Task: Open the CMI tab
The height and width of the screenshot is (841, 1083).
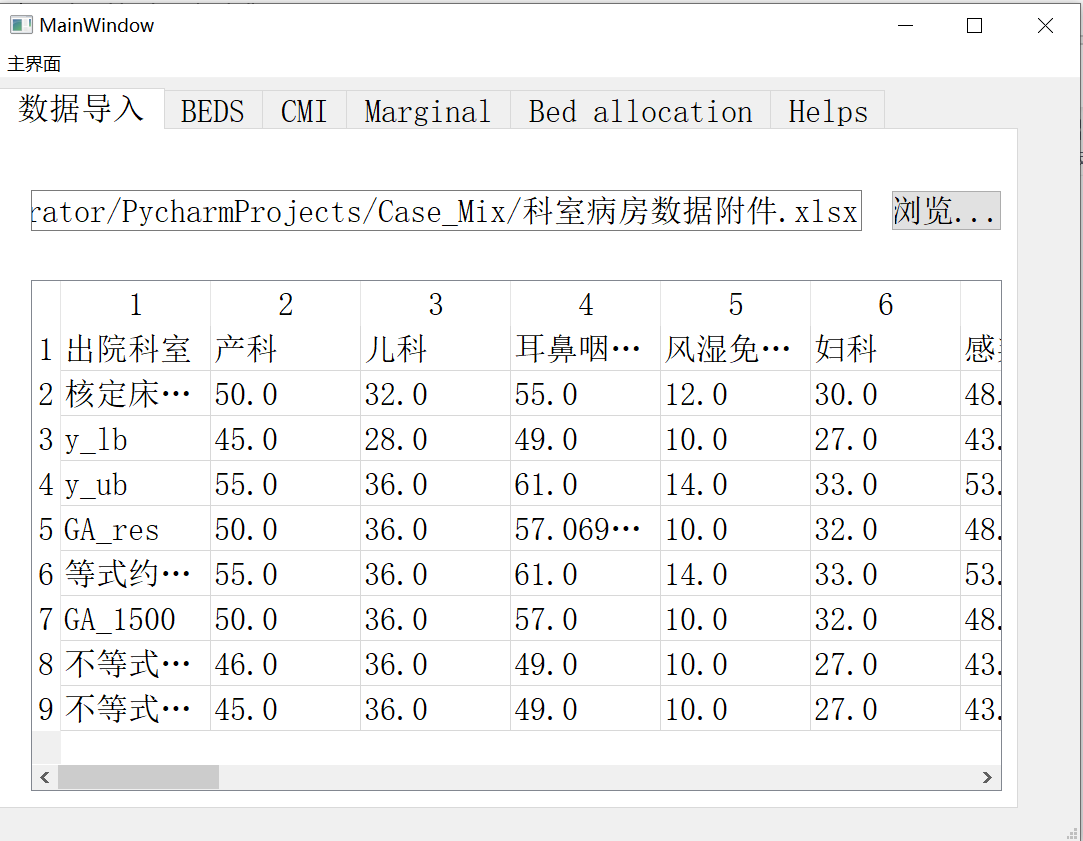Action: coord(303,111)
